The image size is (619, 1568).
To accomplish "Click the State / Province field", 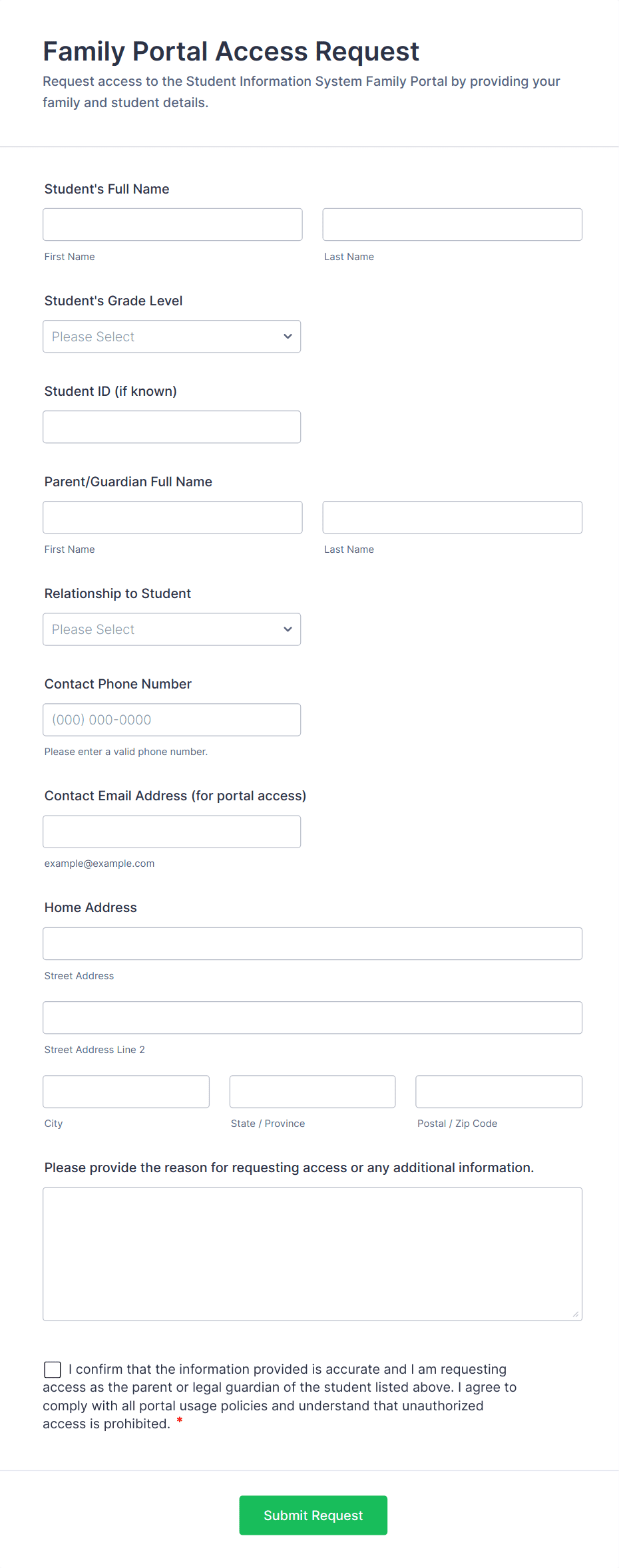I will tap(312, 1092).
